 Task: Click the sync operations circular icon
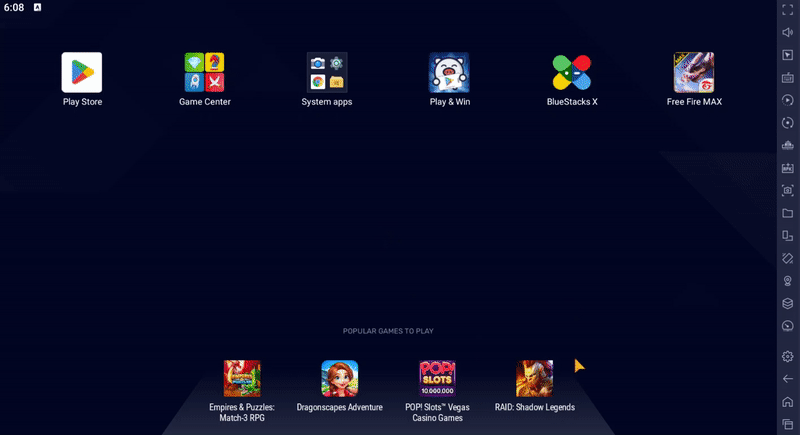pyautogui.click(x=788, y=122)
